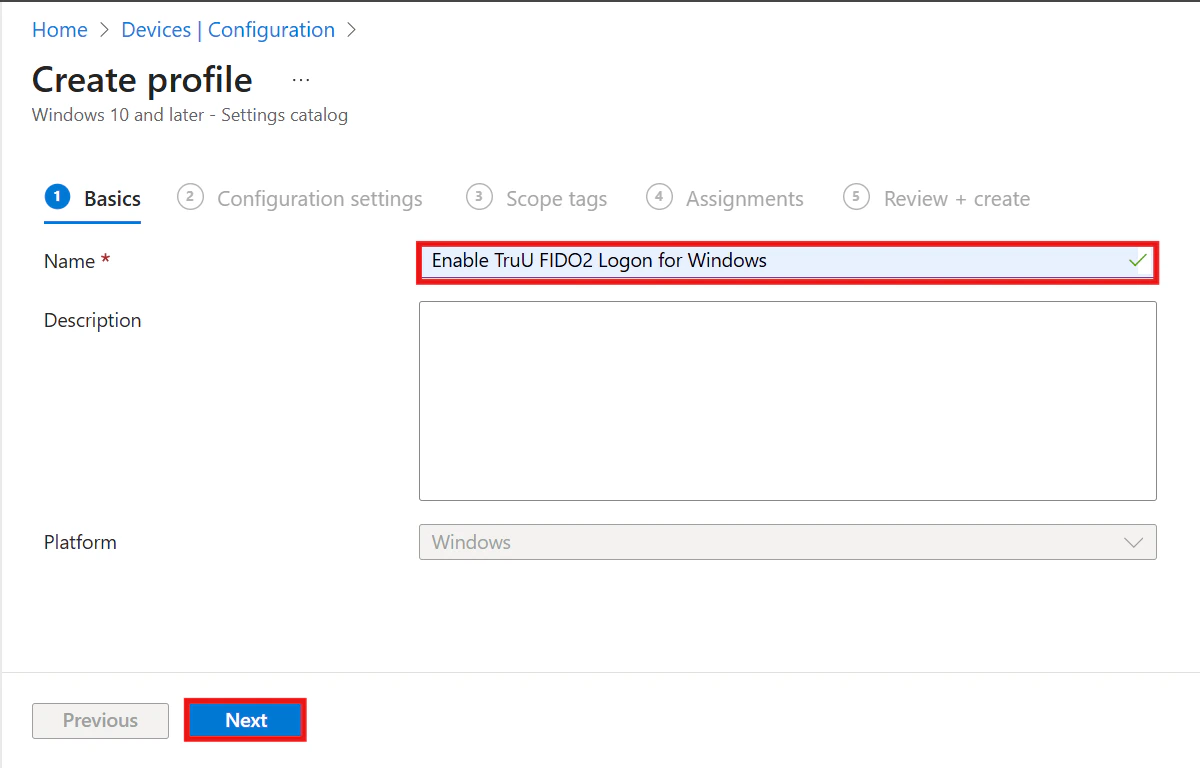Click the 'Windows 10 and later - Settings catalog' subtitle
Viewport: 1200px width, 768px height.
point(190,115)
